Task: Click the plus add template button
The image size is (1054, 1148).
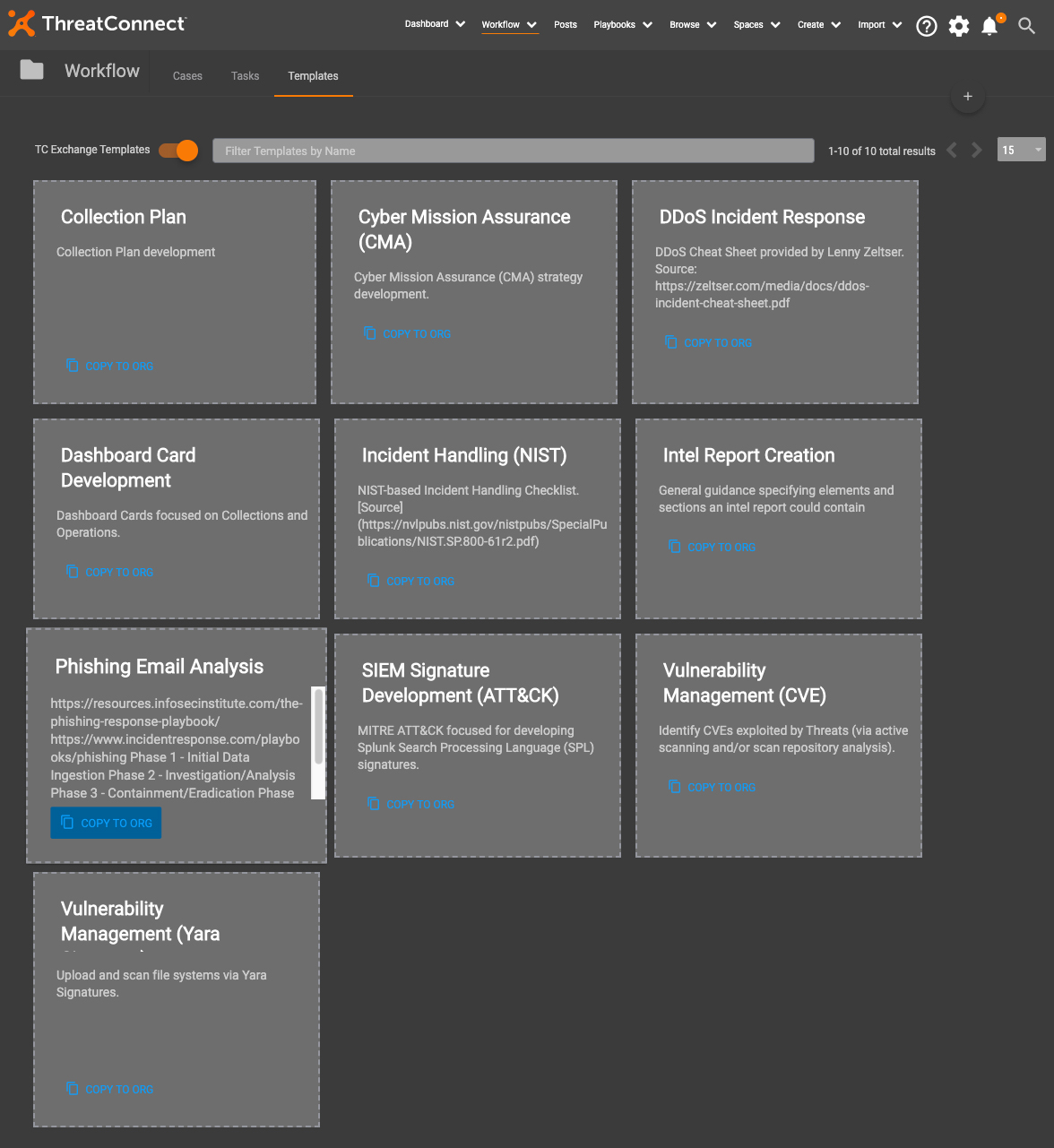Action: 968,96
